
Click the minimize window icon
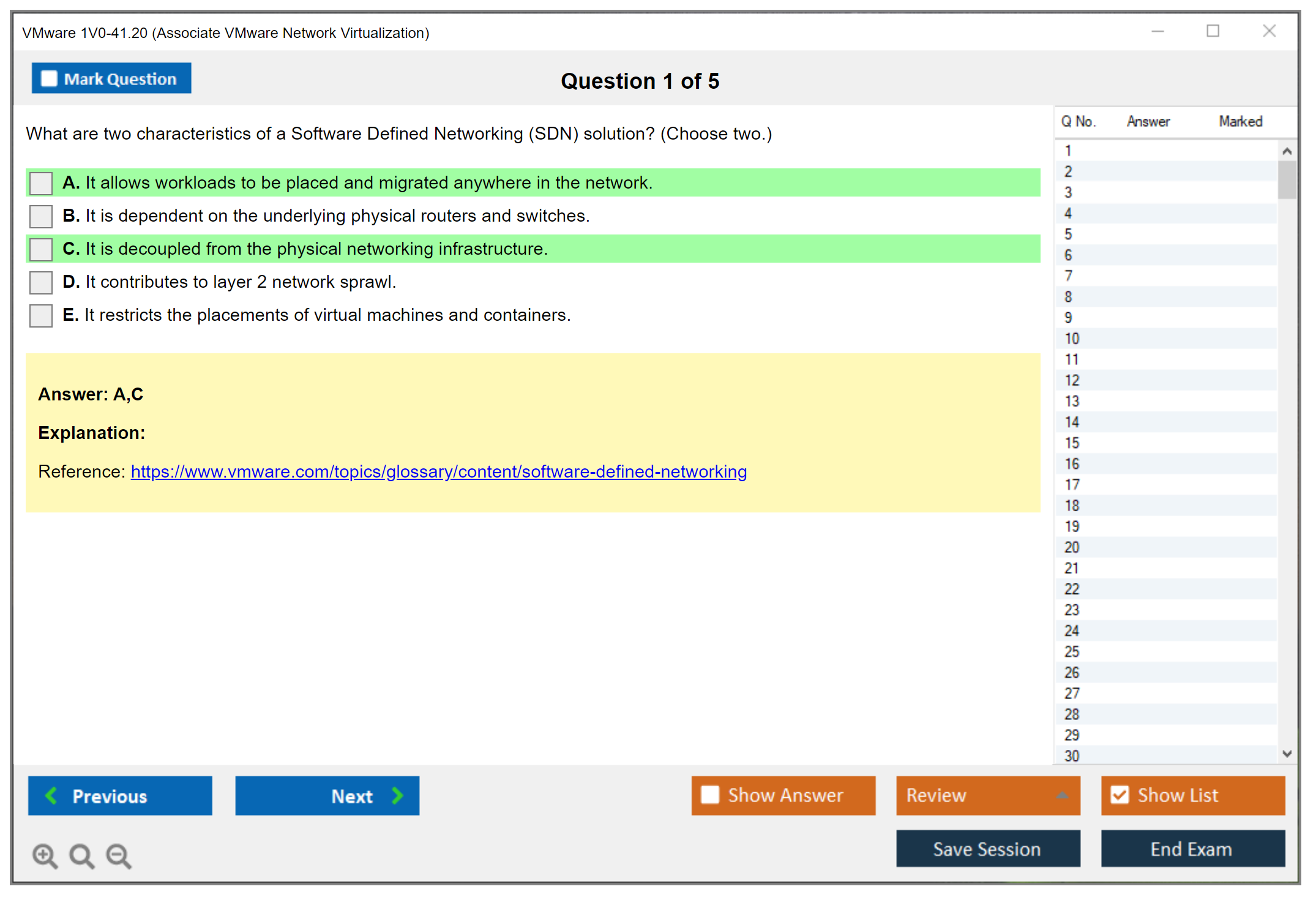(x=1157, y=31)
